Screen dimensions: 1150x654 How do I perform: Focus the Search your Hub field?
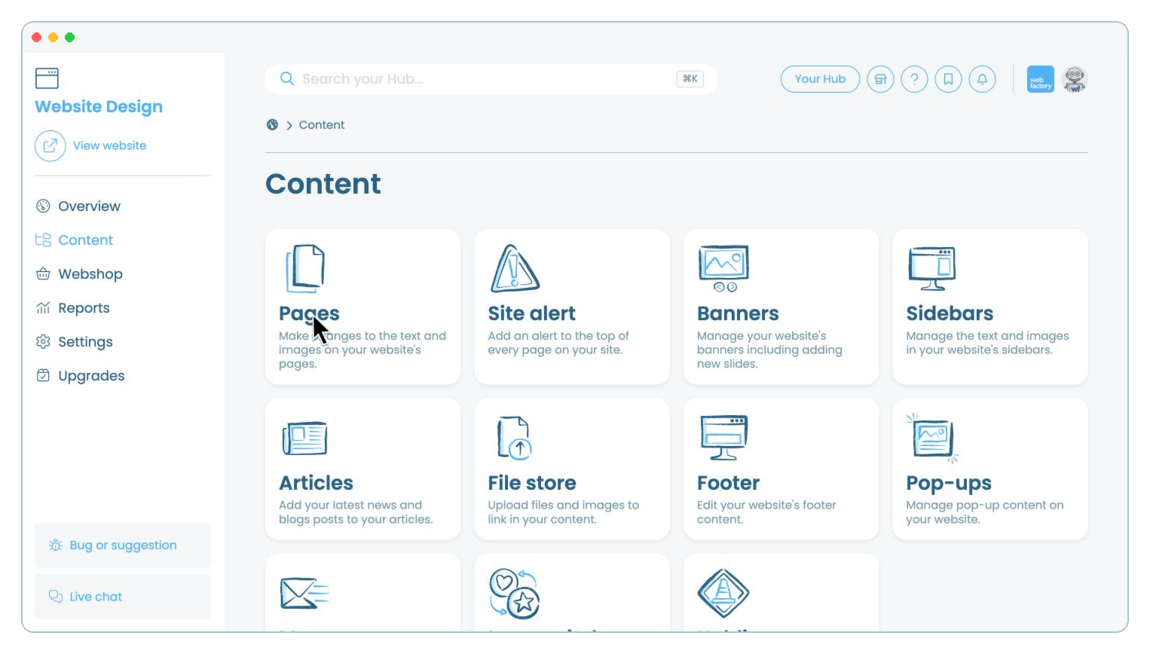coord(491,78)
